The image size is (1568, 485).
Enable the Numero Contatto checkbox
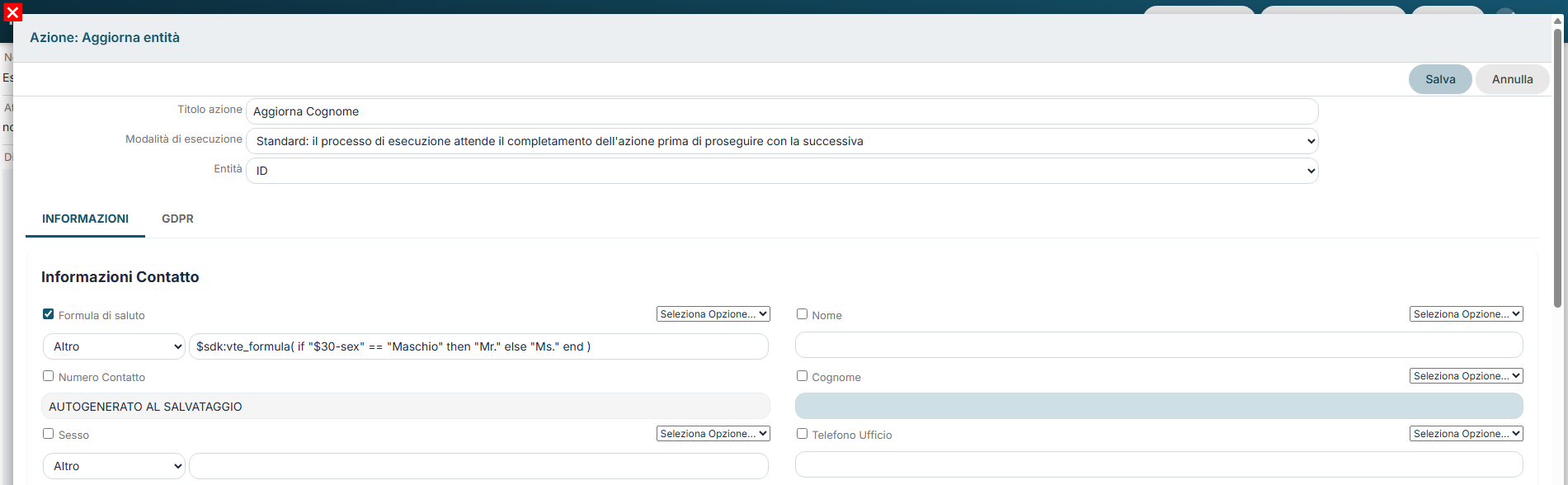click(x=48, y=376)
